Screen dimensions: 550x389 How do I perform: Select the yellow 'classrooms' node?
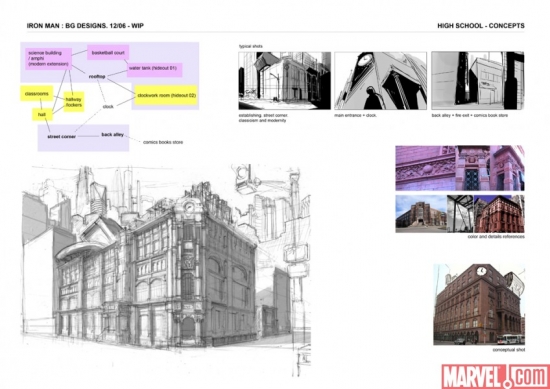click(36, 94)
